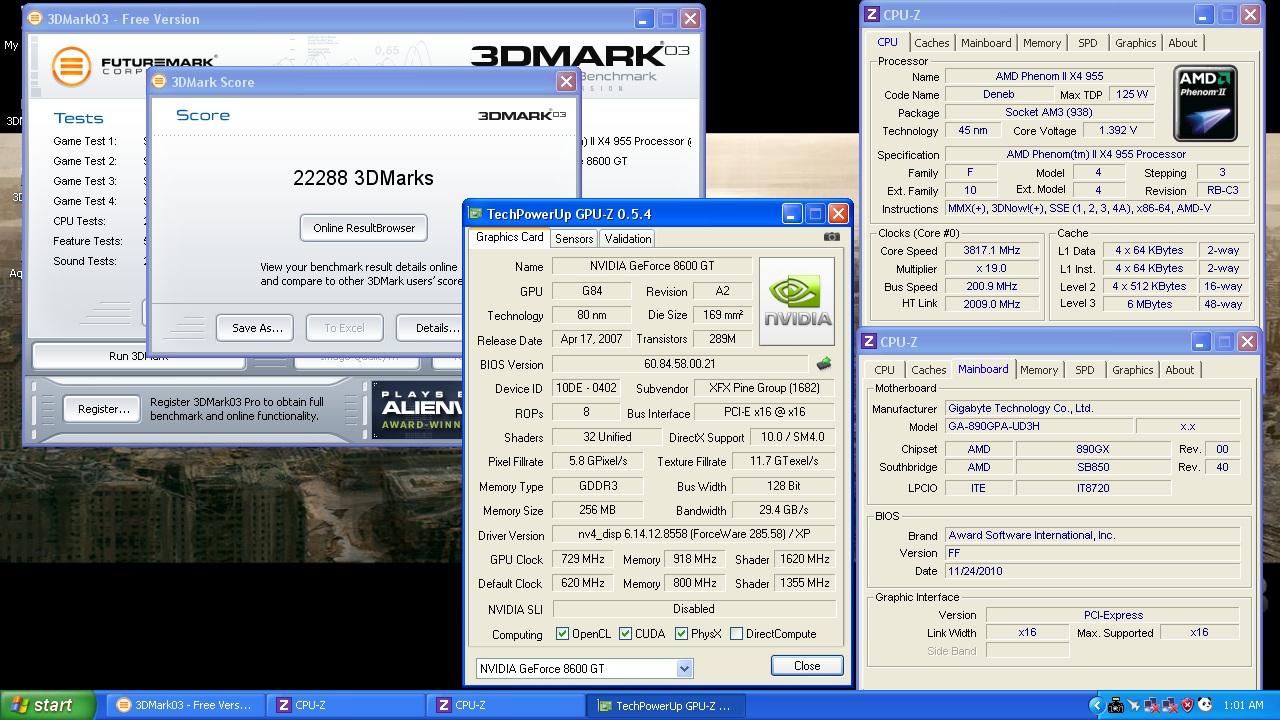Click the Subvendor XFX Pine Group field

pyautogui.click(x=764, y=388)
